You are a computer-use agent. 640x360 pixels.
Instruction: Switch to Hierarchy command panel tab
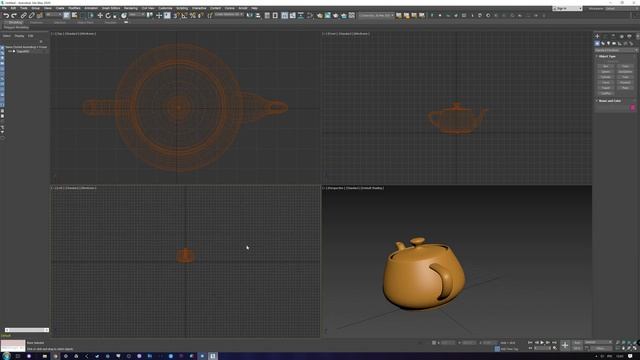[613, 37]
